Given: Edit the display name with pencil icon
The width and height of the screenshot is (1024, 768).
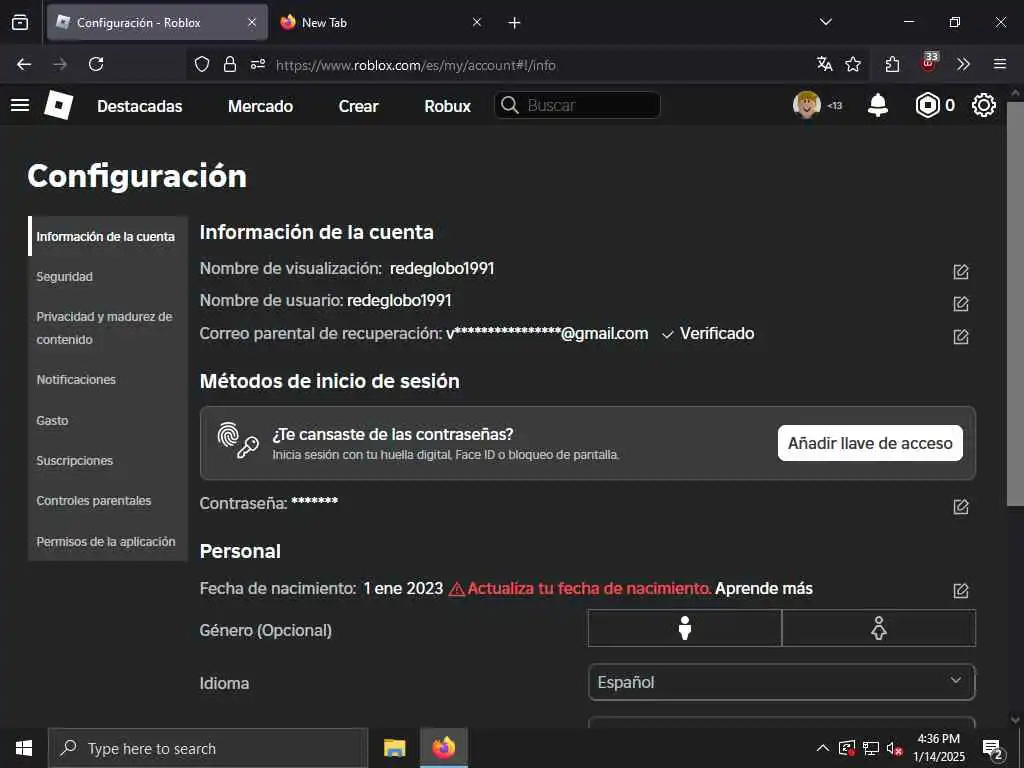Looking at the screenshot, I should click(961, 272).
